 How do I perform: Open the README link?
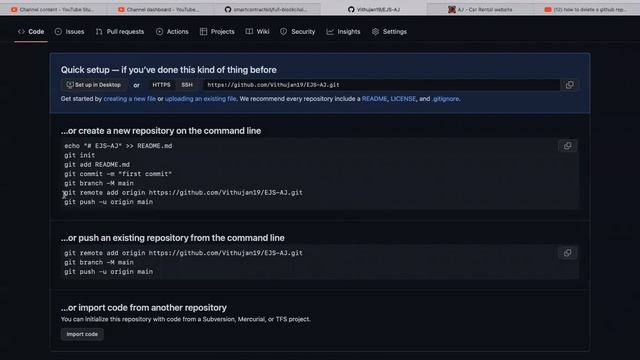(374, 99)
